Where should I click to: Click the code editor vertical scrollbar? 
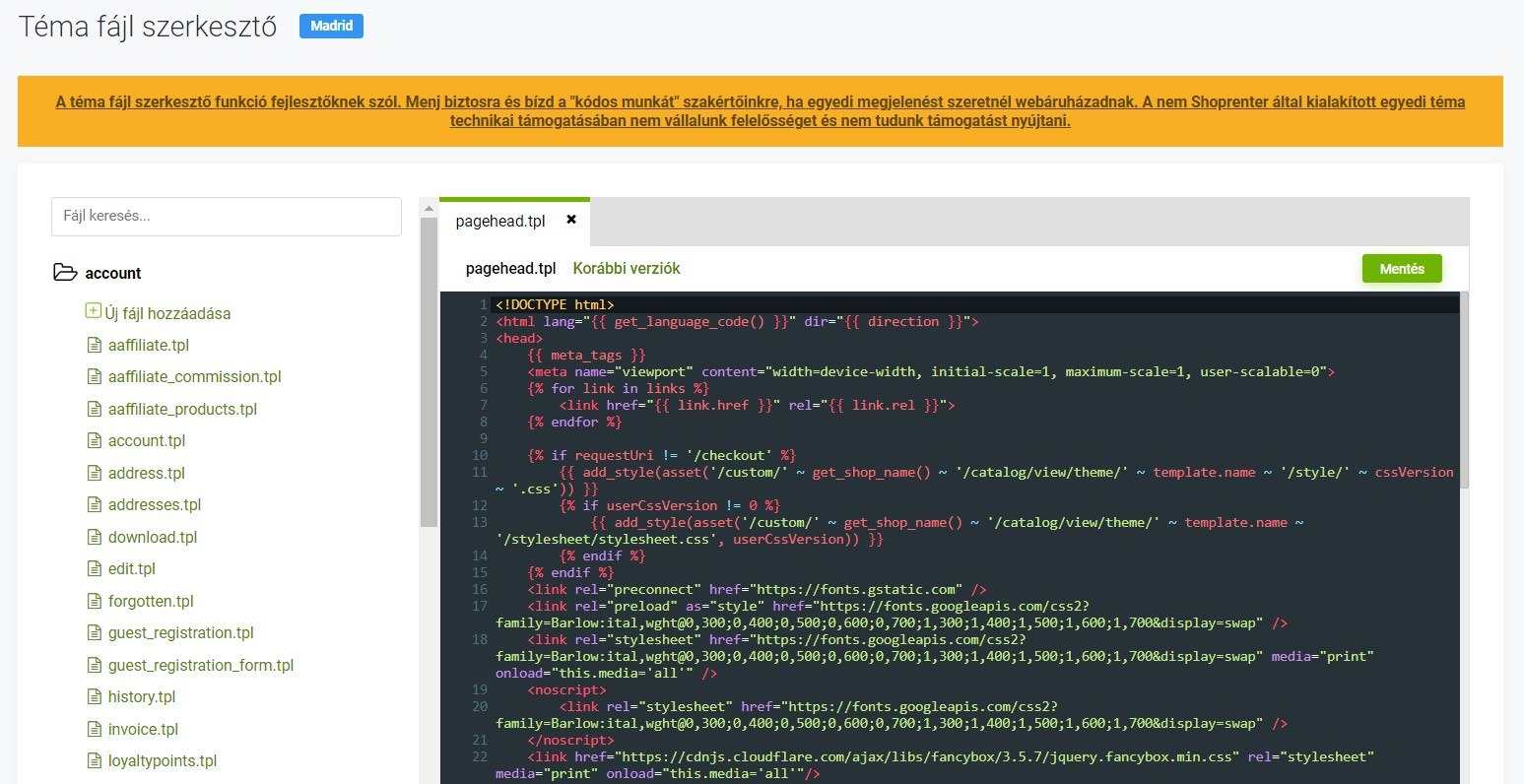point(1464,389)
